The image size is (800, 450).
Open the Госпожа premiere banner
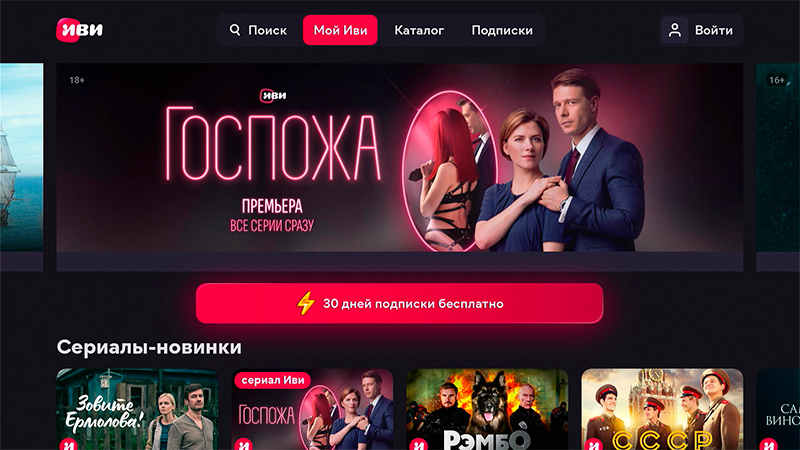click(399, 157)
